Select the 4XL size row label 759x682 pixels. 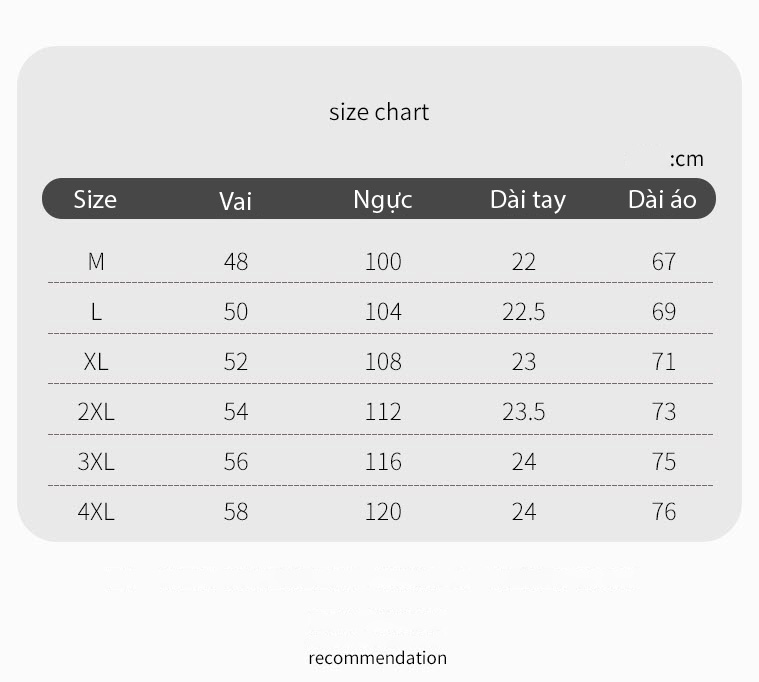[96, 512]
